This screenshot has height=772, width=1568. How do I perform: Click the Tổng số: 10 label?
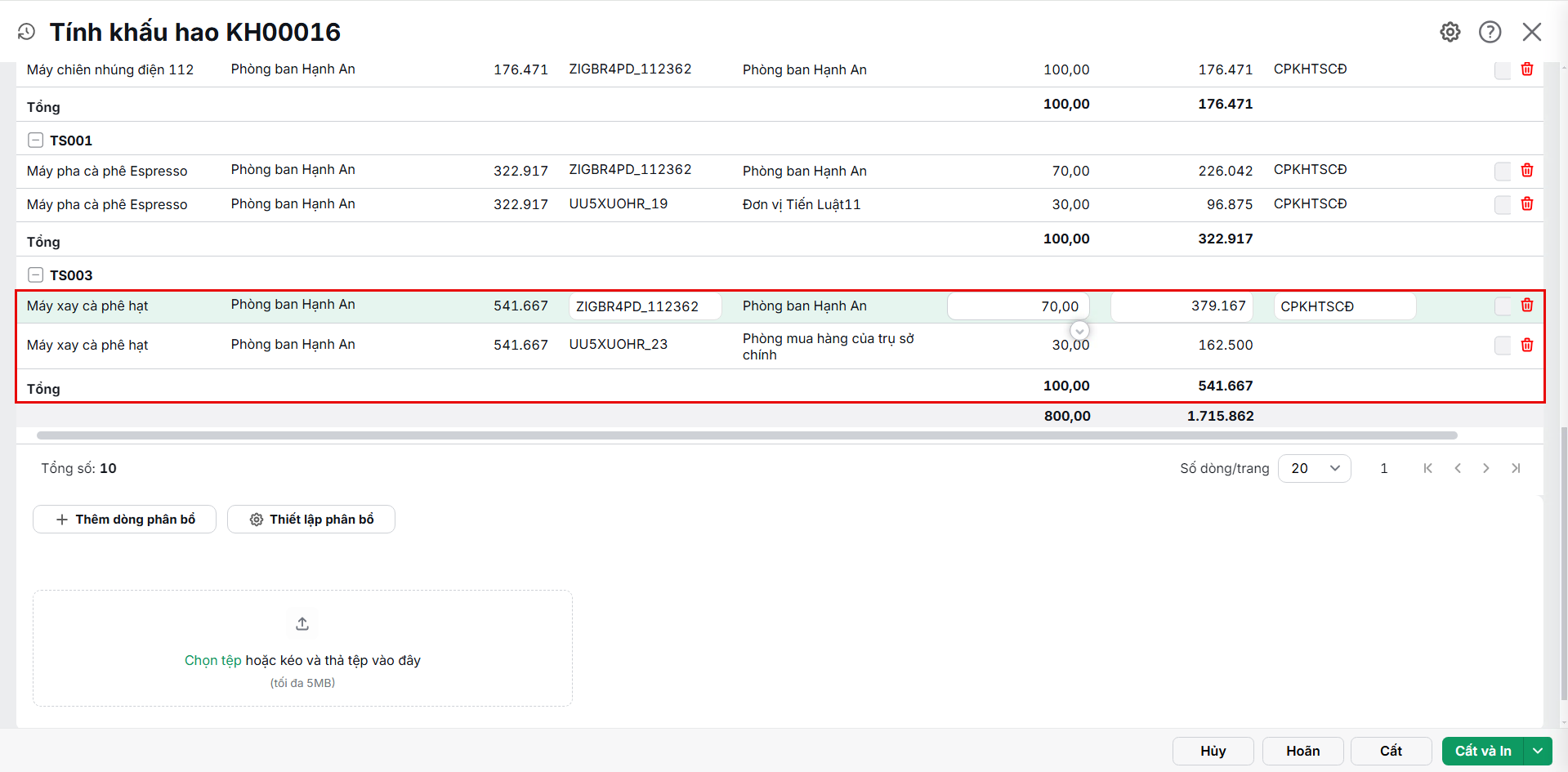coord(79,468)
